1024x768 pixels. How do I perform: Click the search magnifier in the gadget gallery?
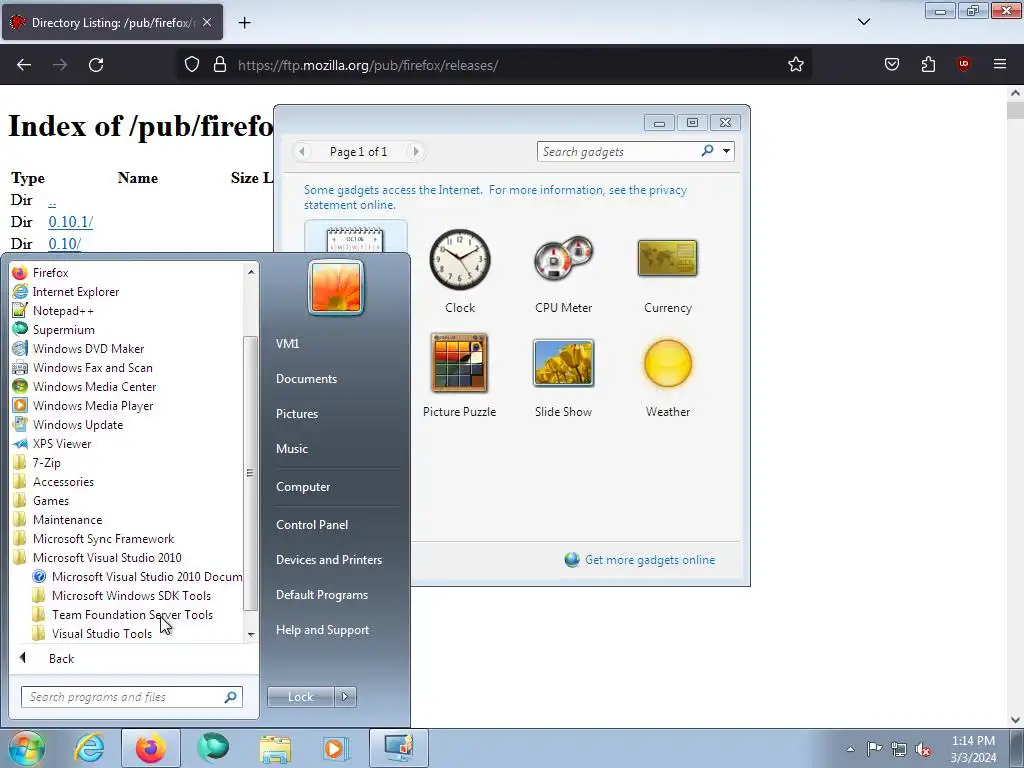(x=707, y=151)
